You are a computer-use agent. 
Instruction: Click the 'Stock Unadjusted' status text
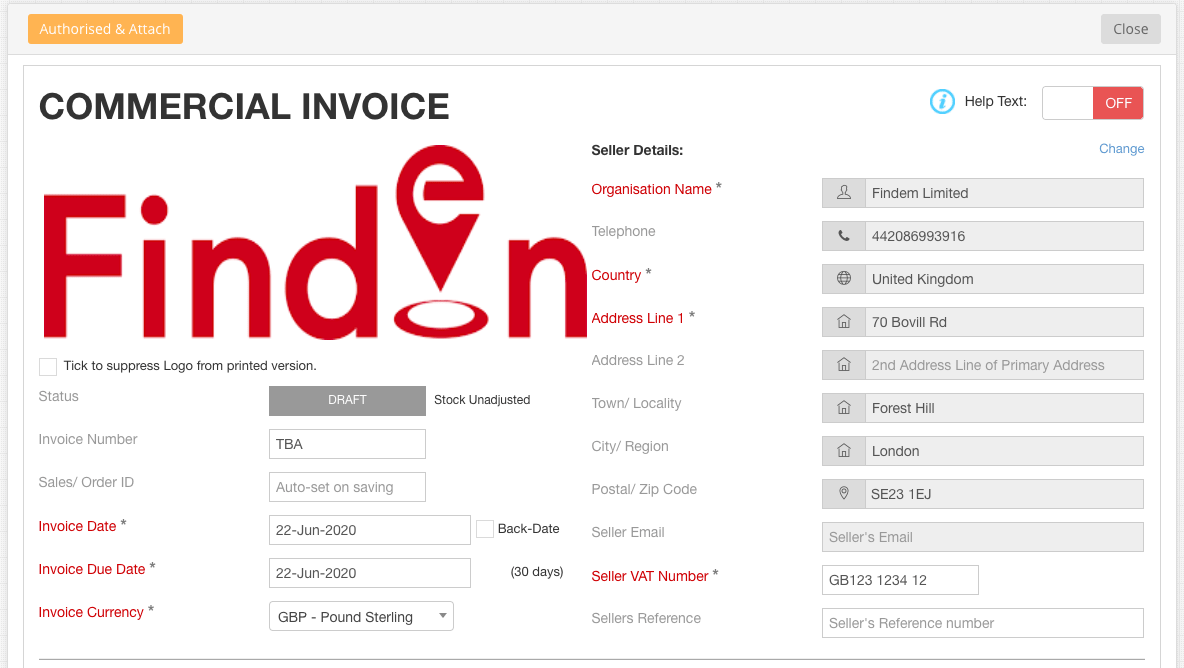482,400
